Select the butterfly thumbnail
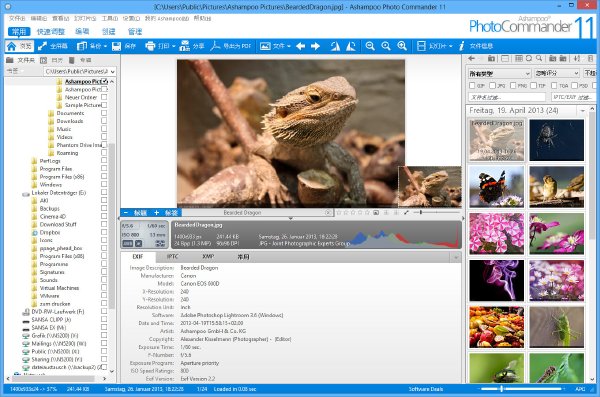The width and height of the screenshot is (600, 397). pyautogui.click(x=496, y=187)
